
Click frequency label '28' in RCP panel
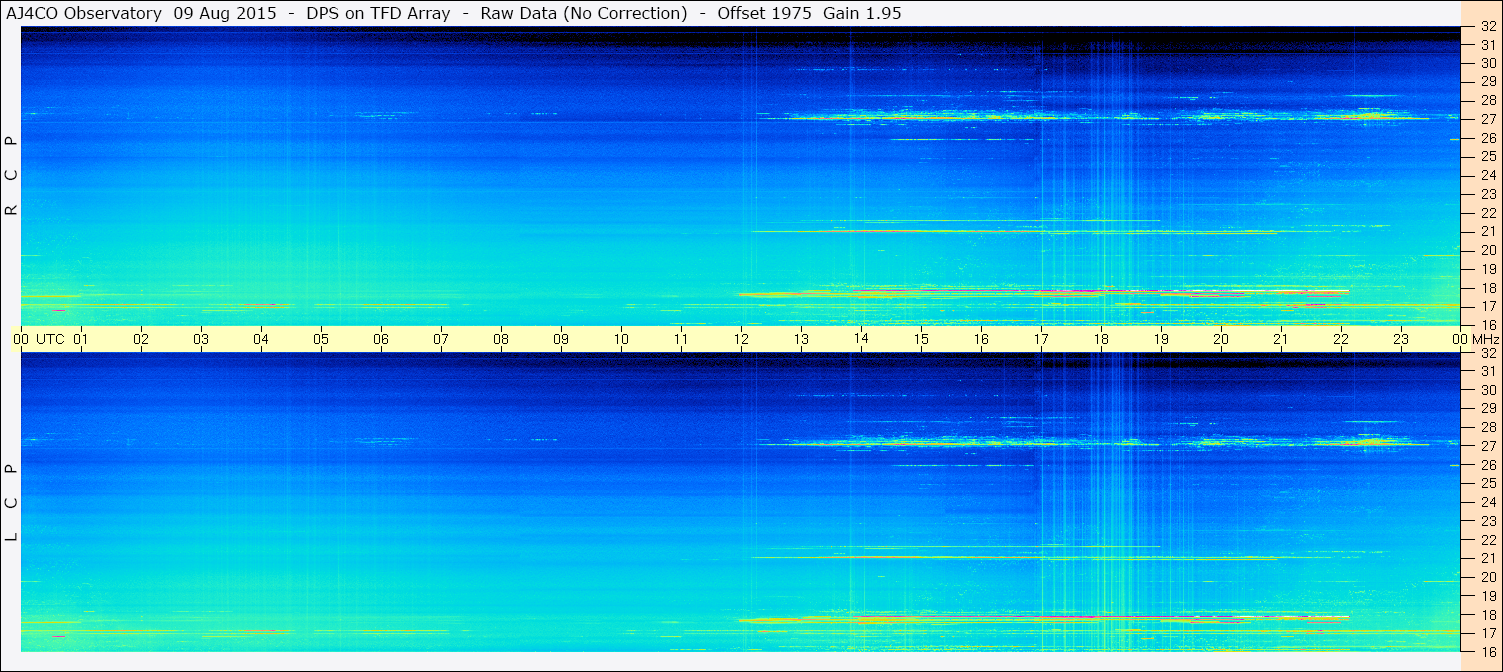1487,100
